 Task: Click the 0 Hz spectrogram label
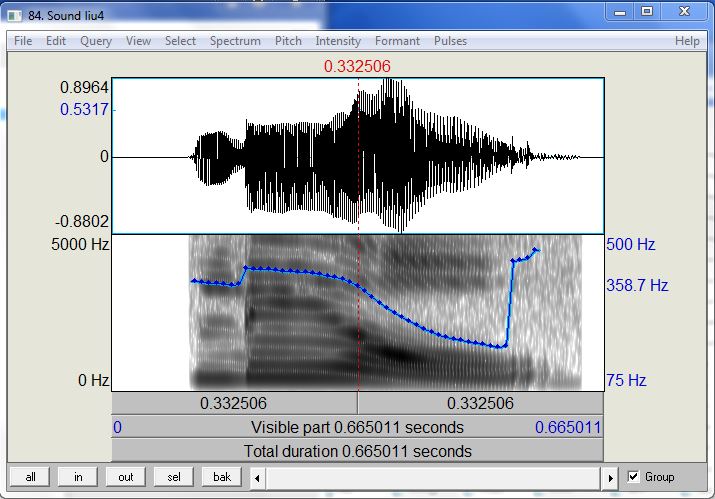(x=93, y=380)
